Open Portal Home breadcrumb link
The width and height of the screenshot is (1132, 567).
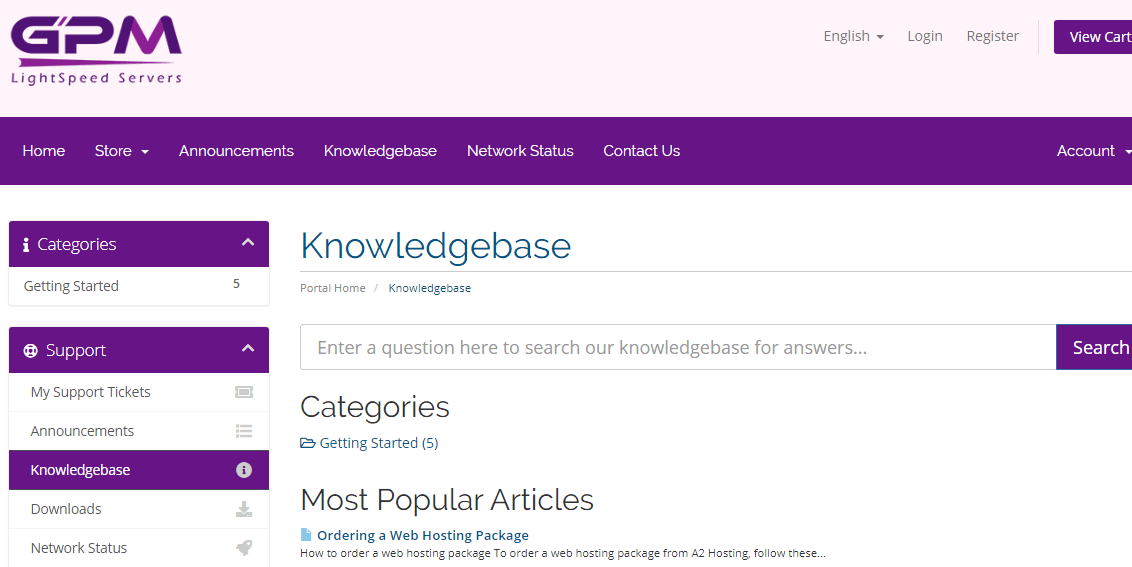tap(333, 287)
